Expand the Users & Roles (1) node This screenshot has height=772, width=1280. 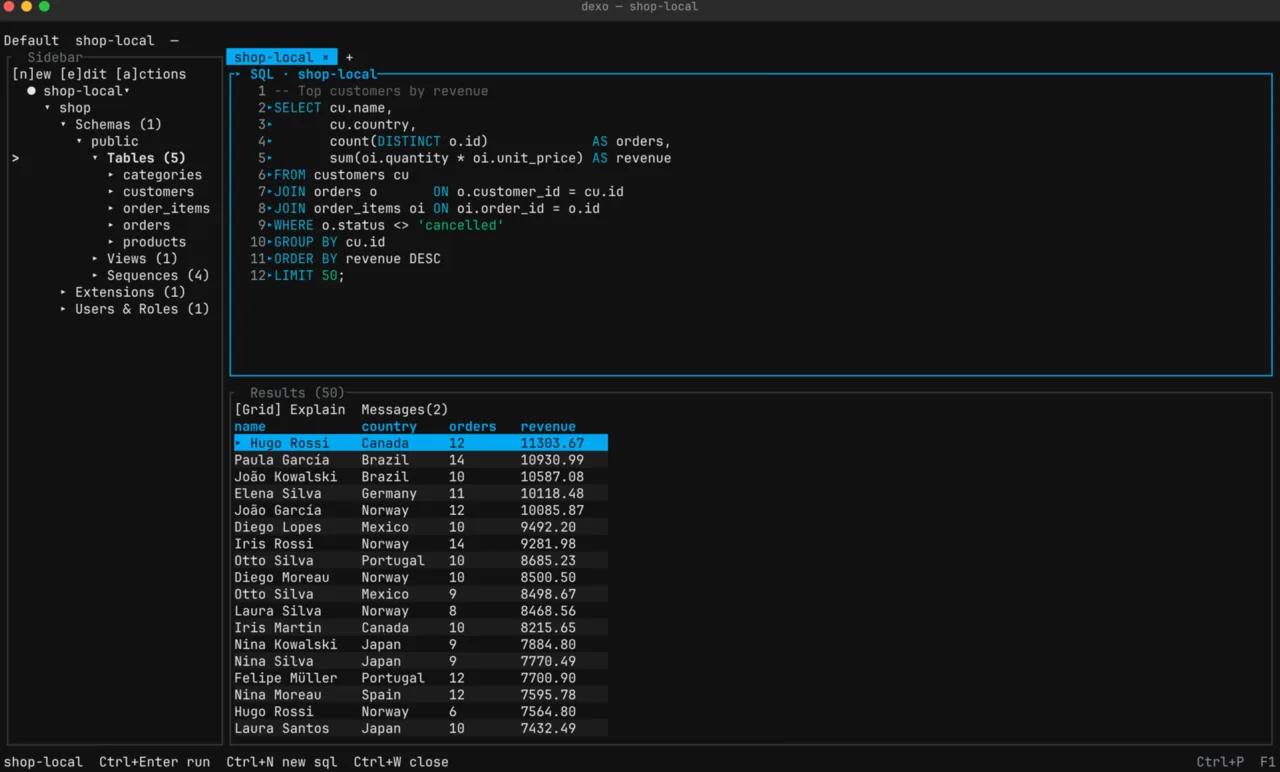pyautogui.click(x=63, y=309)
